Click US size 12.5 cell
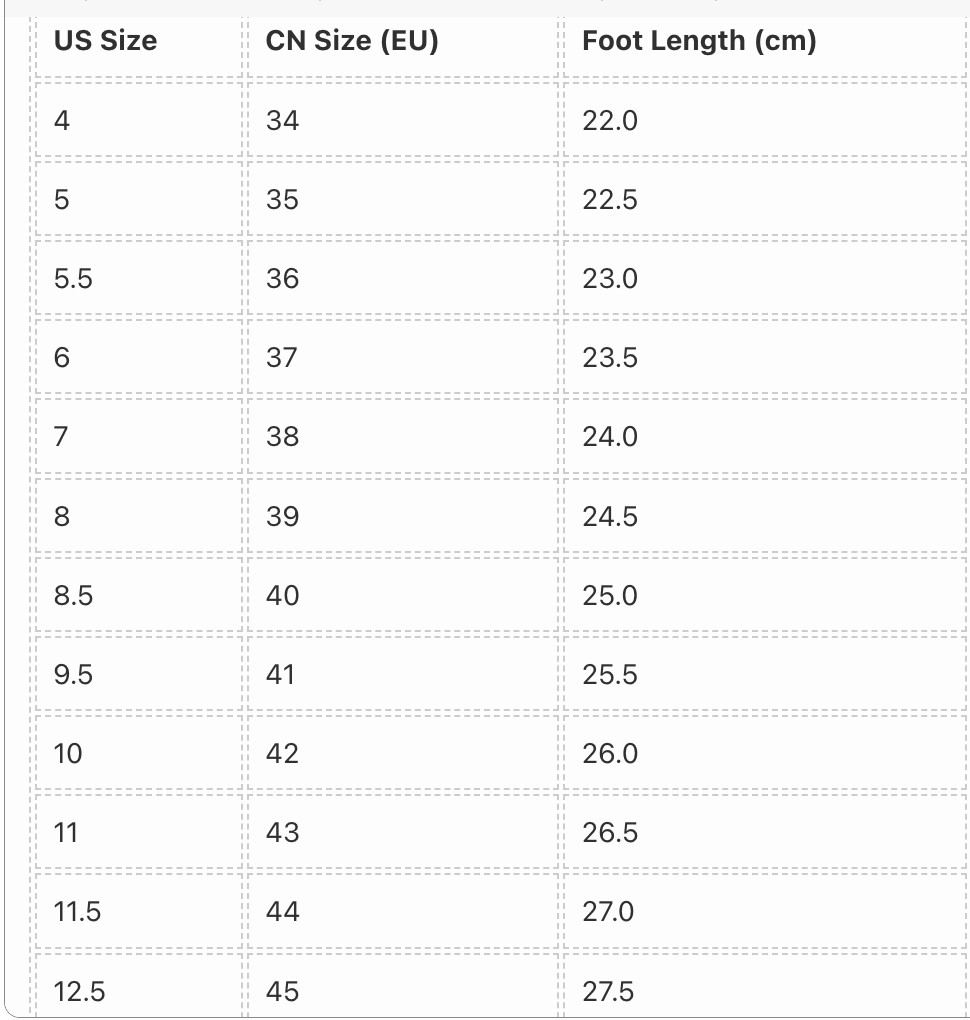Viewport: 970px width, 1020px height. pos(138,986)
